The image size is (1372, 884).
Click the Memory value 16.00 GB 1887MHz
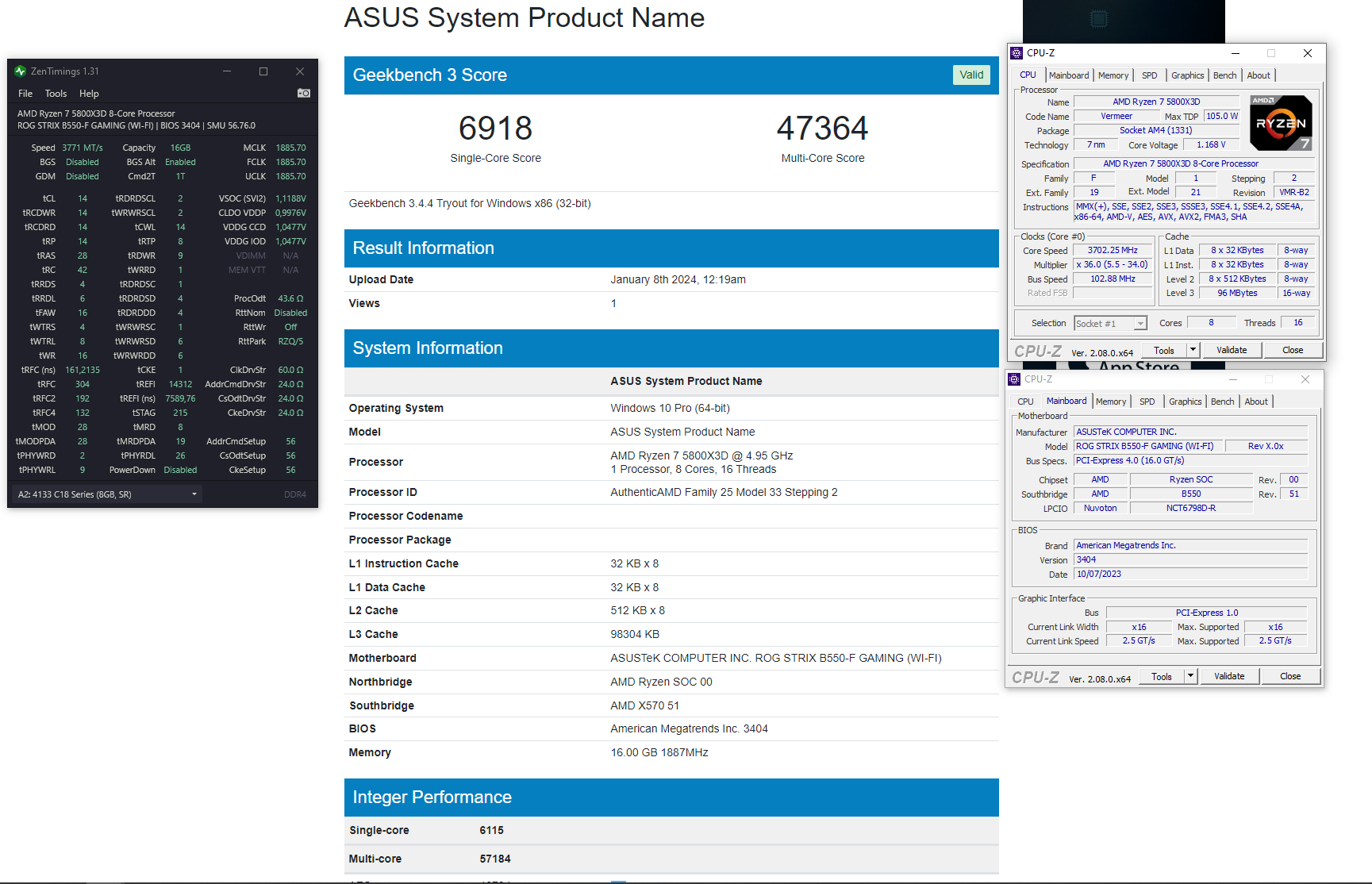(x=659, y=752)
